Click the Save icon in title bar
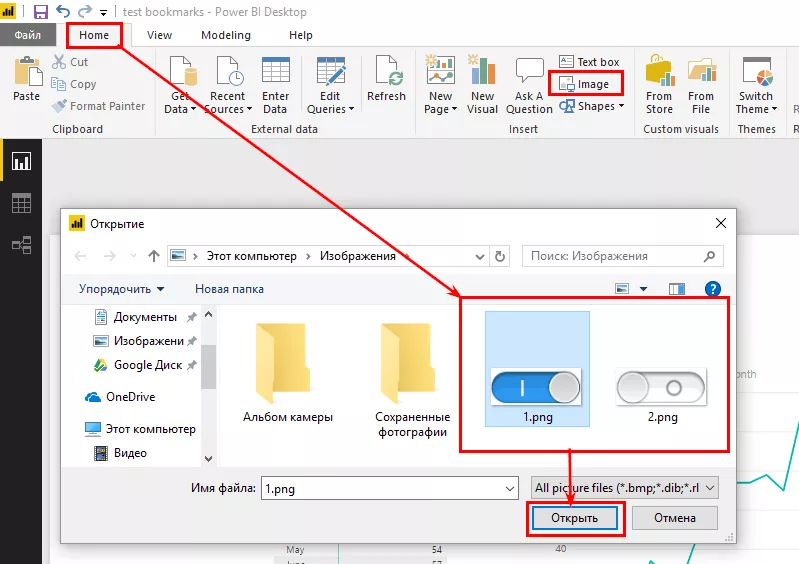Image resolution: width=799 pixels, height=564 pixels. point(40,11)
